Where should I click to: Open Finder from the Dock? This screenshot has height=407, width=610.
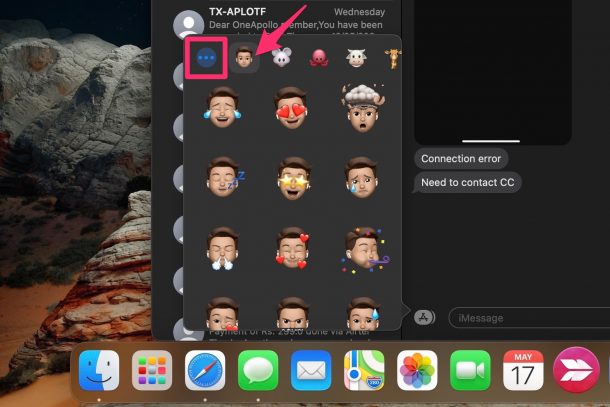[99, 370]
